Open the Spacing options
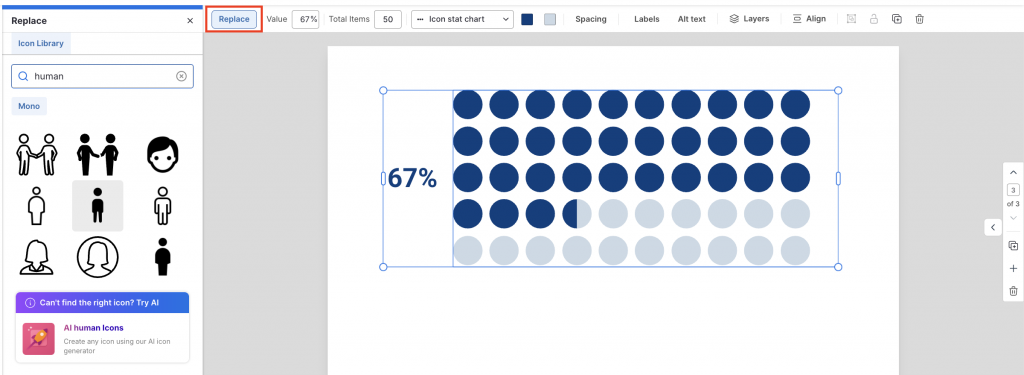The height and width of the screenshot is (375, 1024). tap(590, 19)
